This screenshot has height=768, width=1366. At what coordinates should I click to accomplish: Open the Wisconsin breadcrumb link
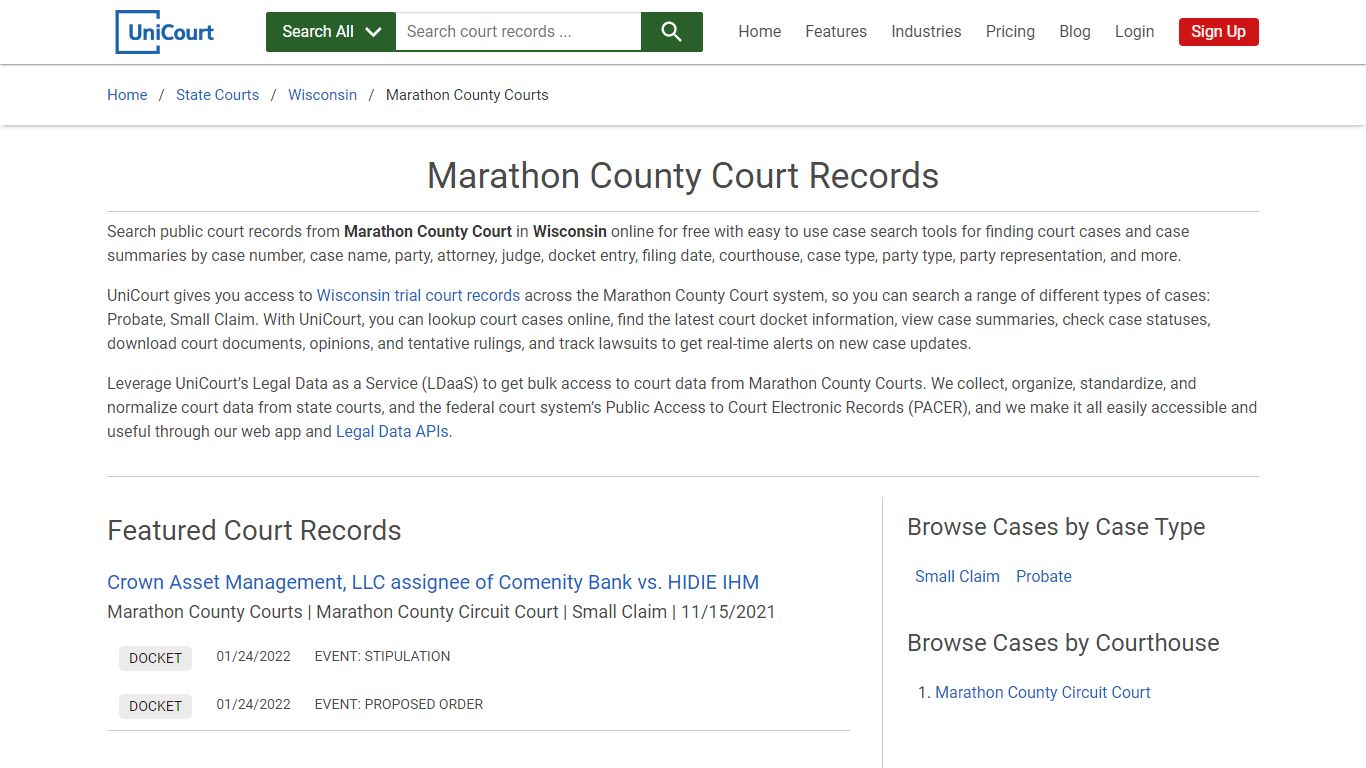322,95
